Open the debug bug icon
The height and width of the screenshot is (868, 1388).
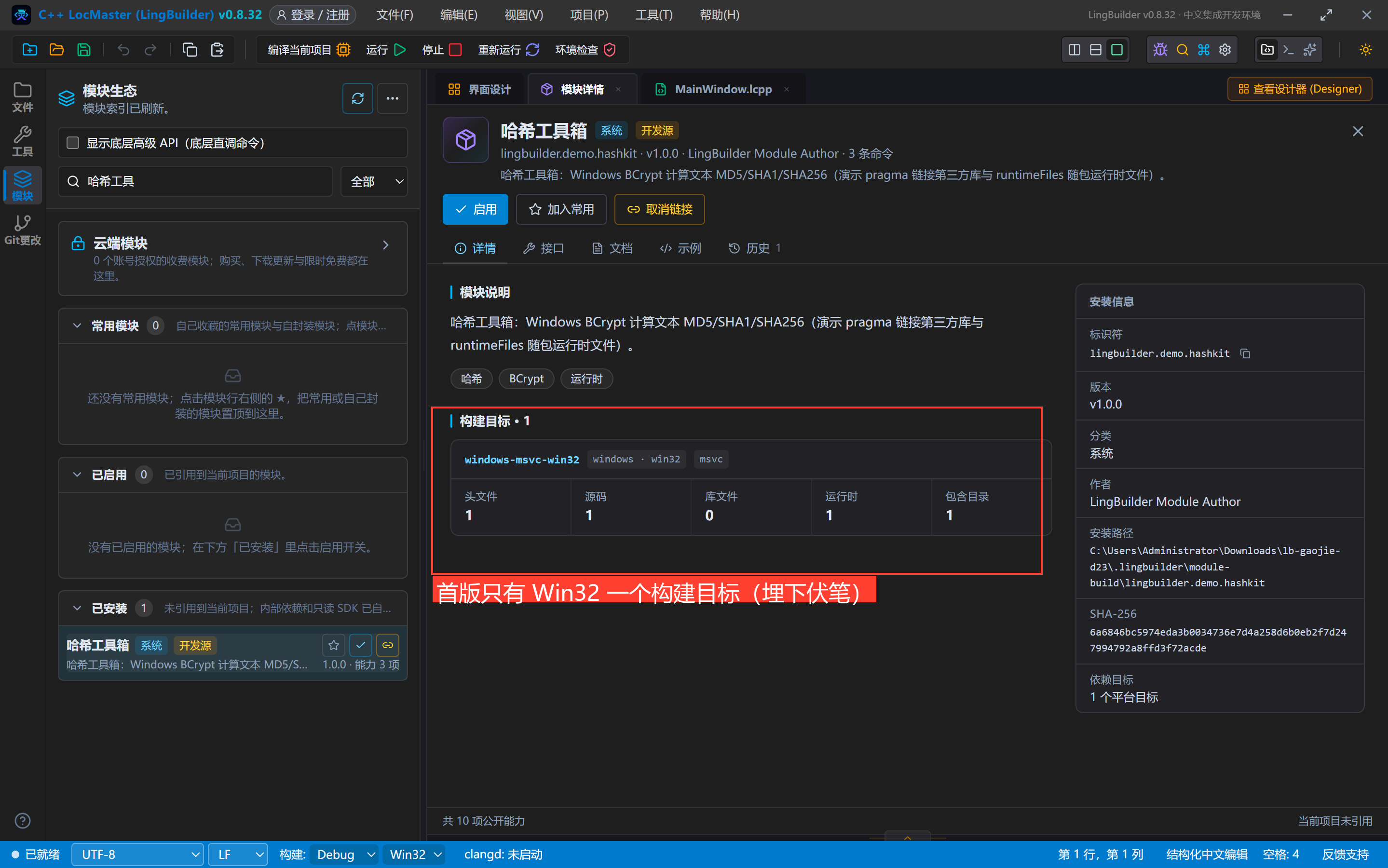coord(1160,50)
